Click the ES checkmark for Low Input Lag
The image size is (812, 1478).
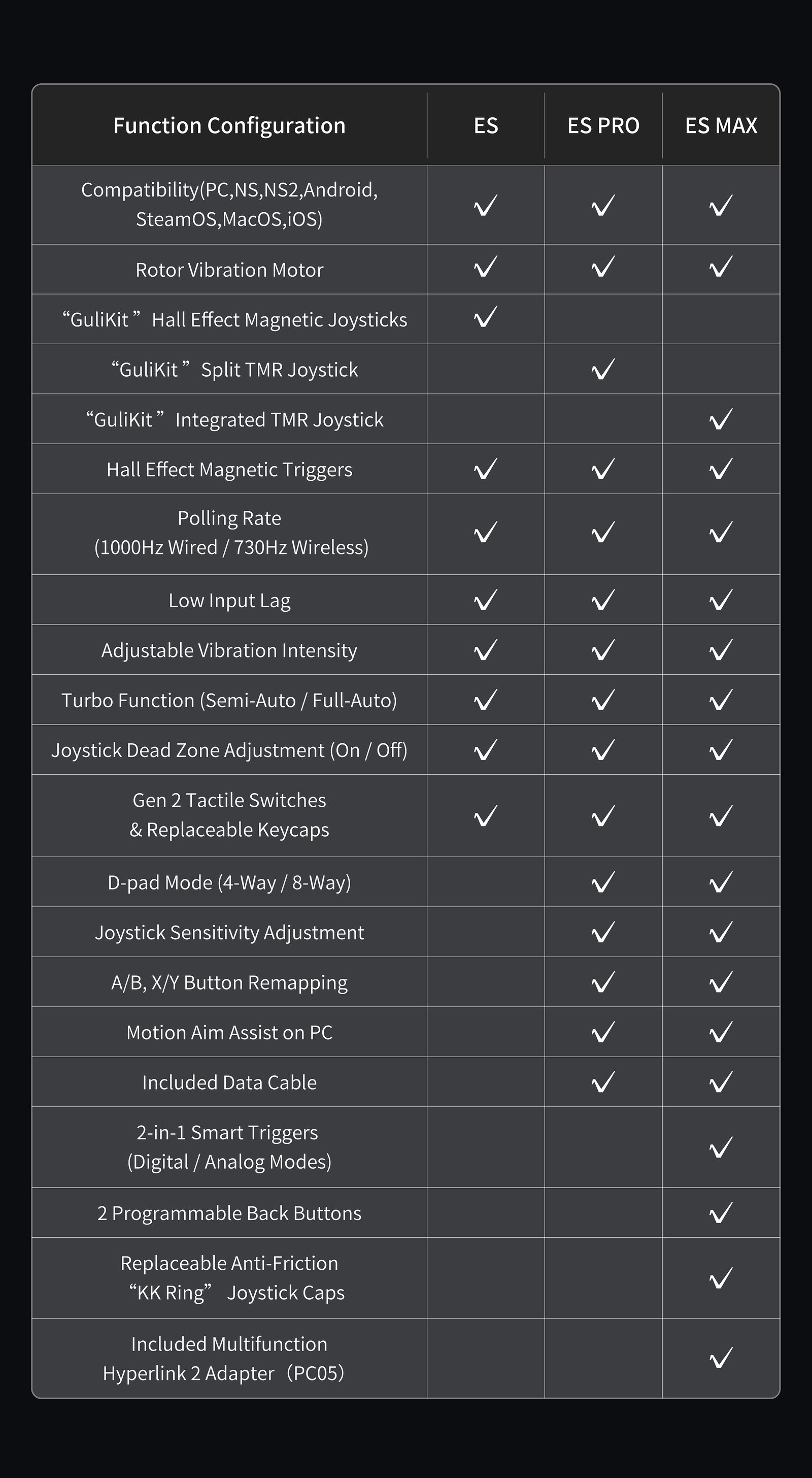(486, 600)
